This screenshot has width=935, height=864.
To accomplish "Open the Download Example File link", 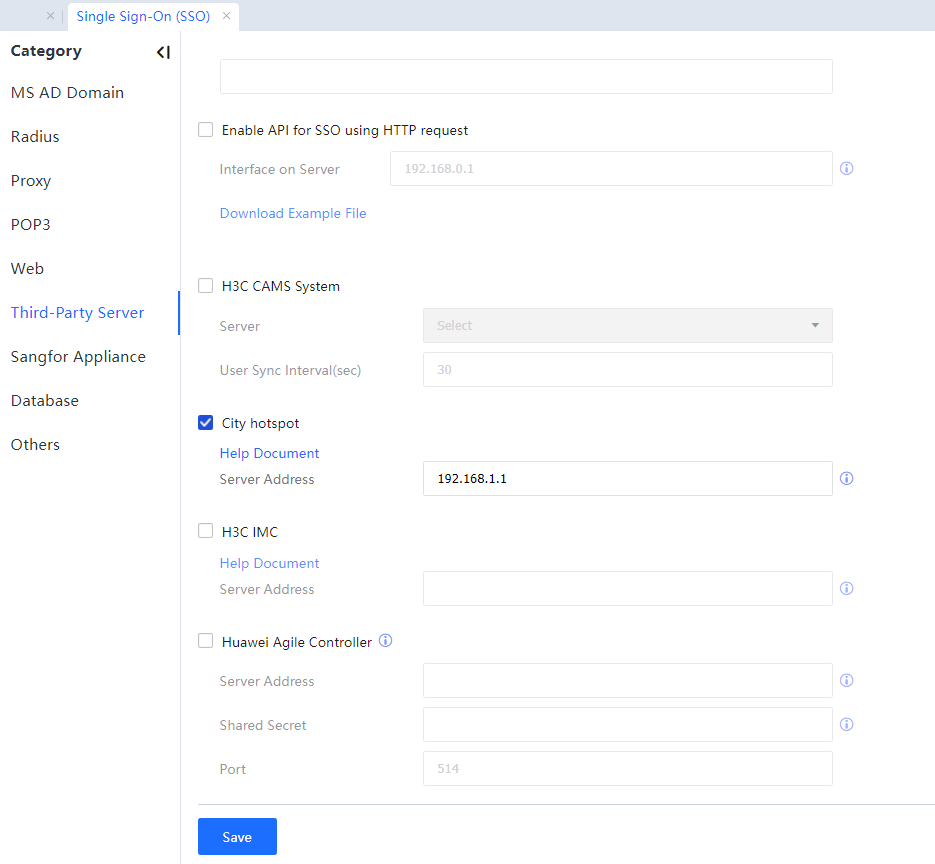I will click(293, 213).
